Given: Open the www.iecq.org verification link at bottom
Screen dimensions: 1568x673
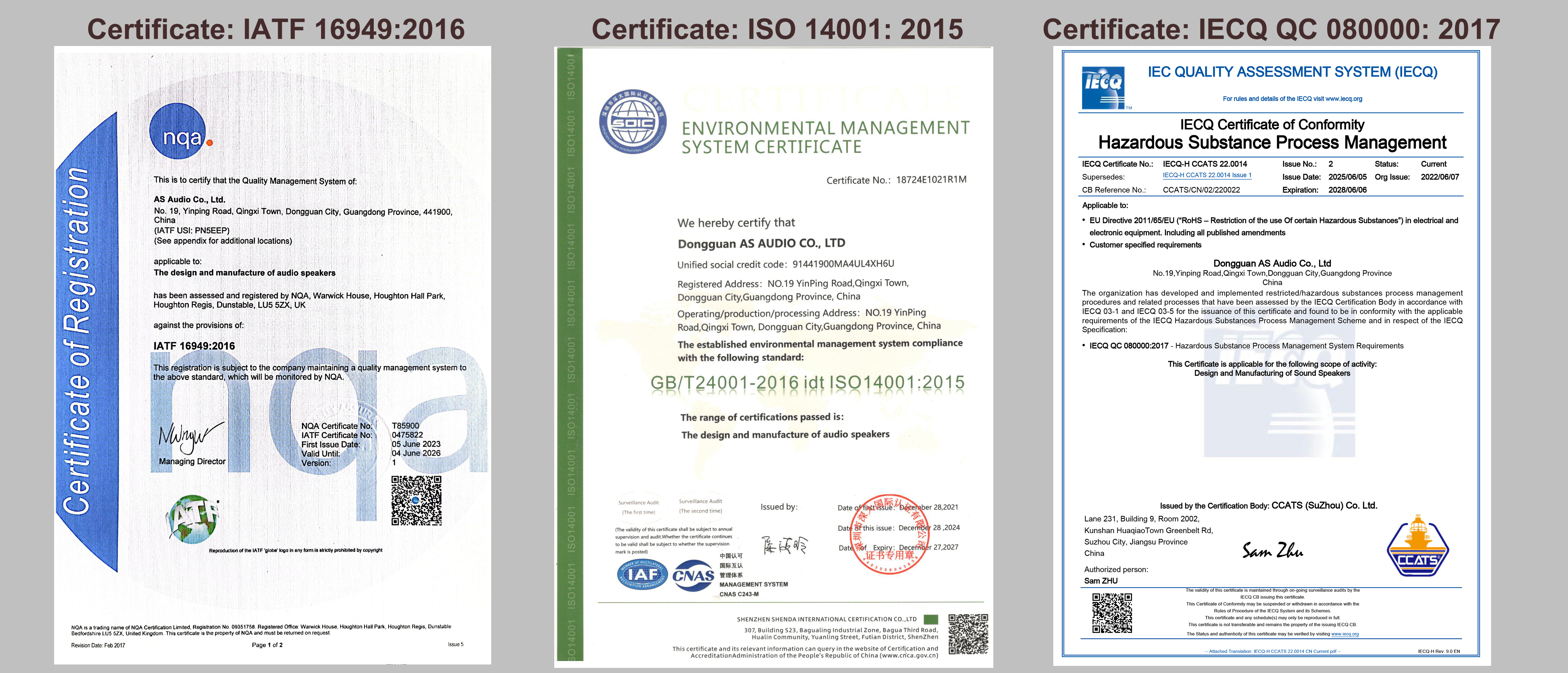Looking at the screenshot, I should (1345, 634).
